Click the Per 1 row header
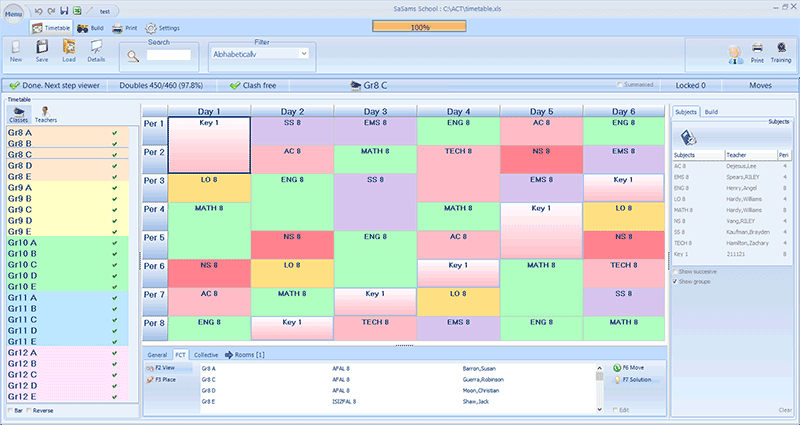Viewport: 800px width, 425px height. [x=155, y=131]
